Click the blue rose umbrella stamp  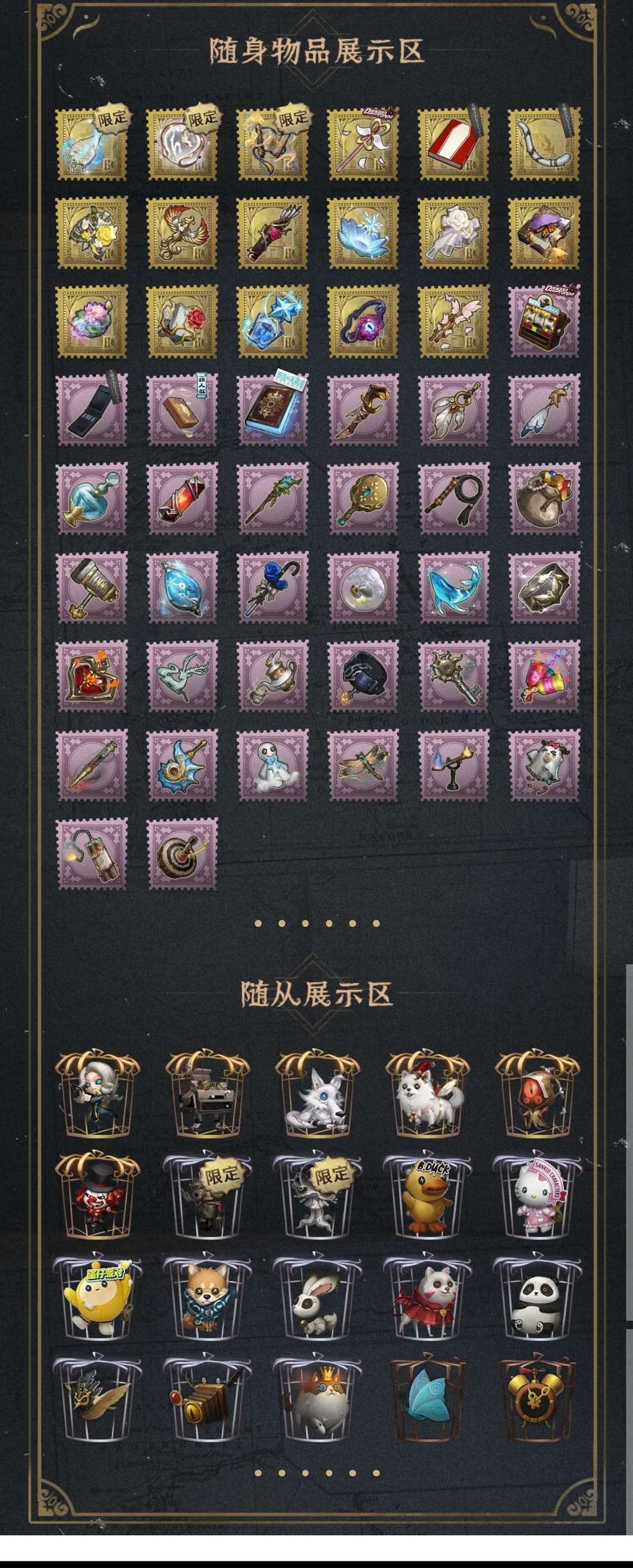click(273, 587)
